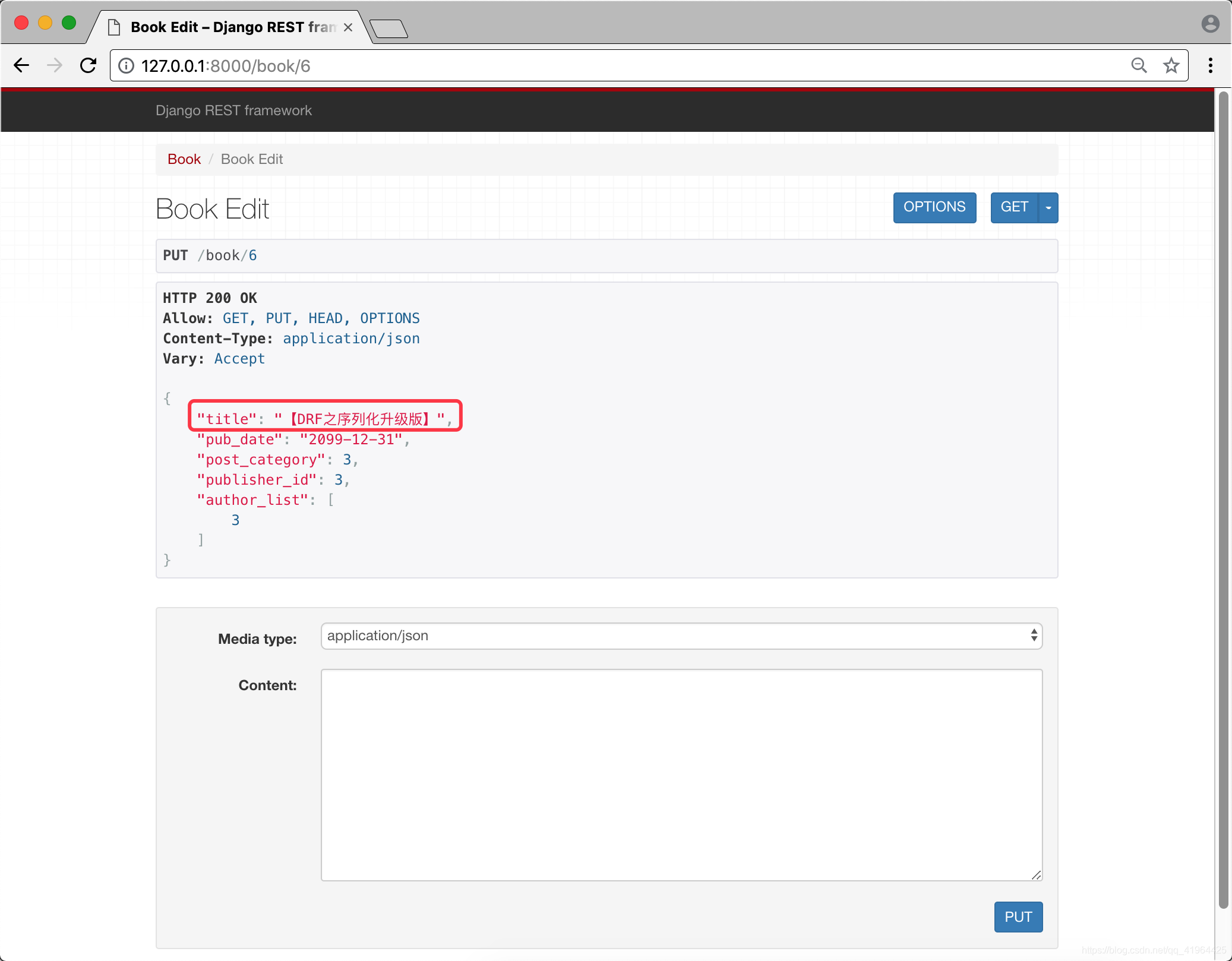Close the Book Edit browser tab

(x=348, y=27)
